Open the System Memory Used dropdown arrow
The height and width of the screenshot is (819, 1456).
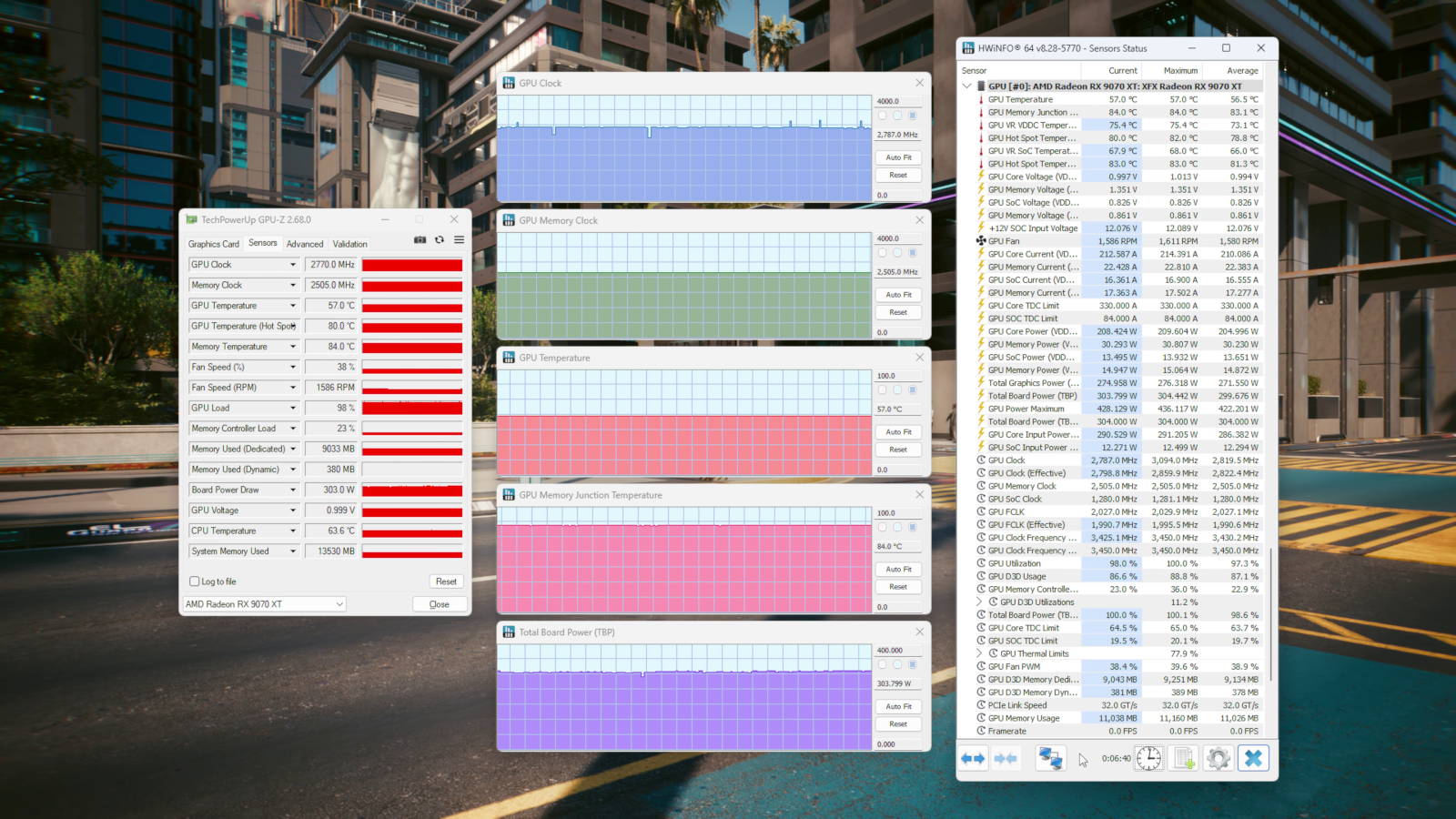(293, 551)
